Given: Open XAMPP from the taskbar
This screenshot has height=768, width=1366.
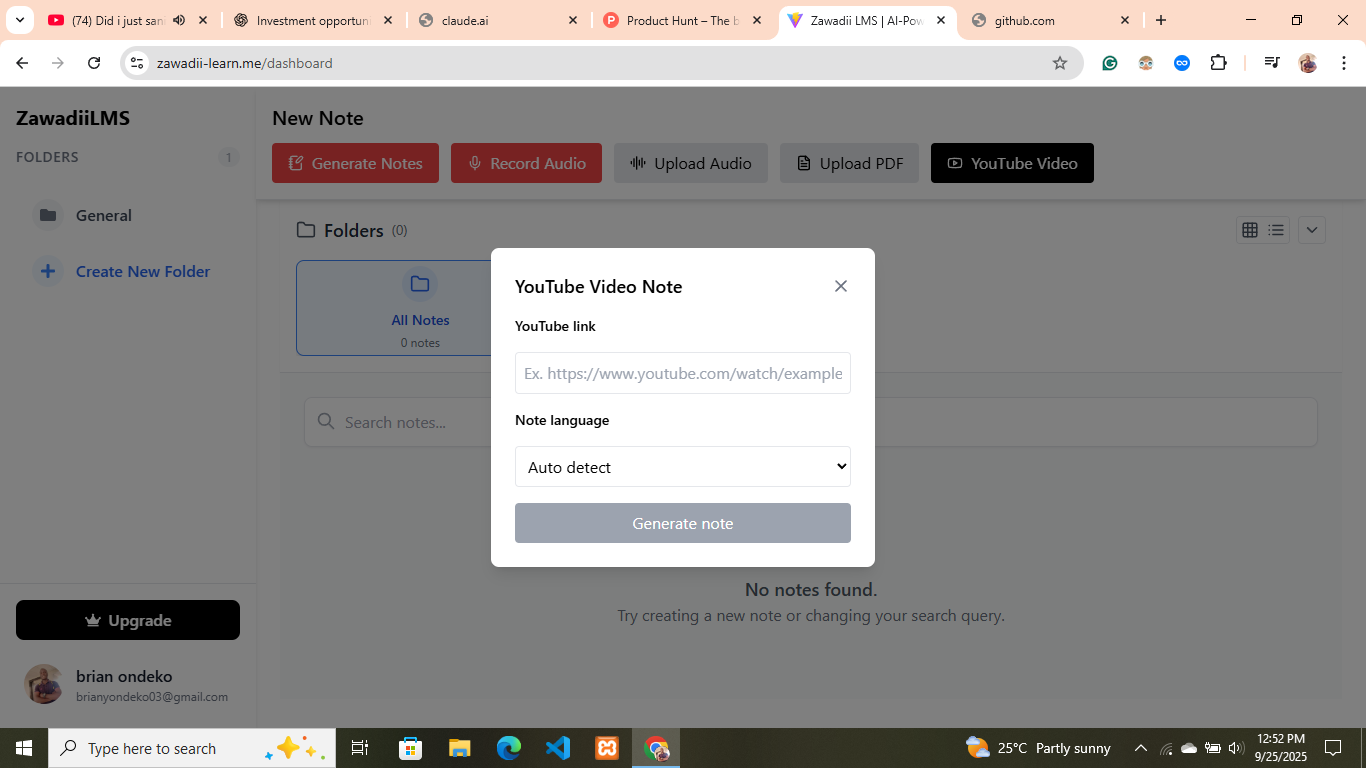Looking at the screenshot, I should [x=607, y=748].
